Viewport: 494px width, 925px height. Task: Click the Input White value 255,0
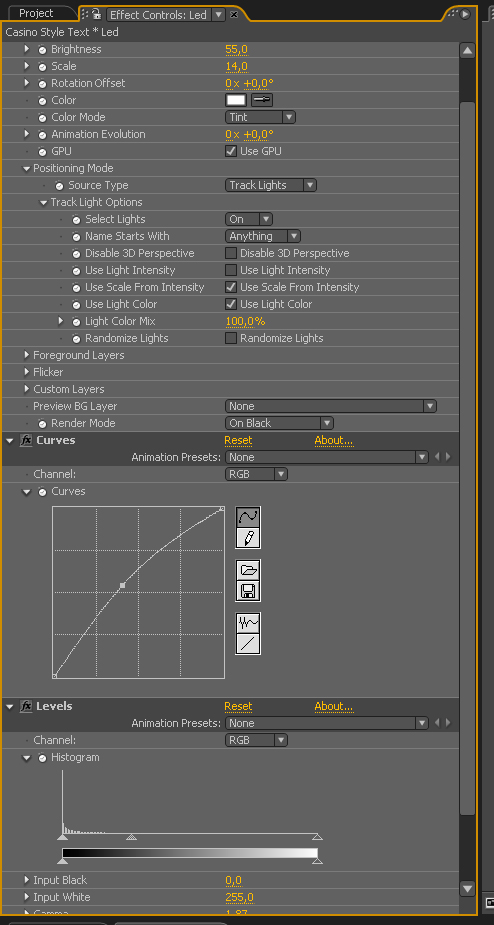[x=240, y=897]
